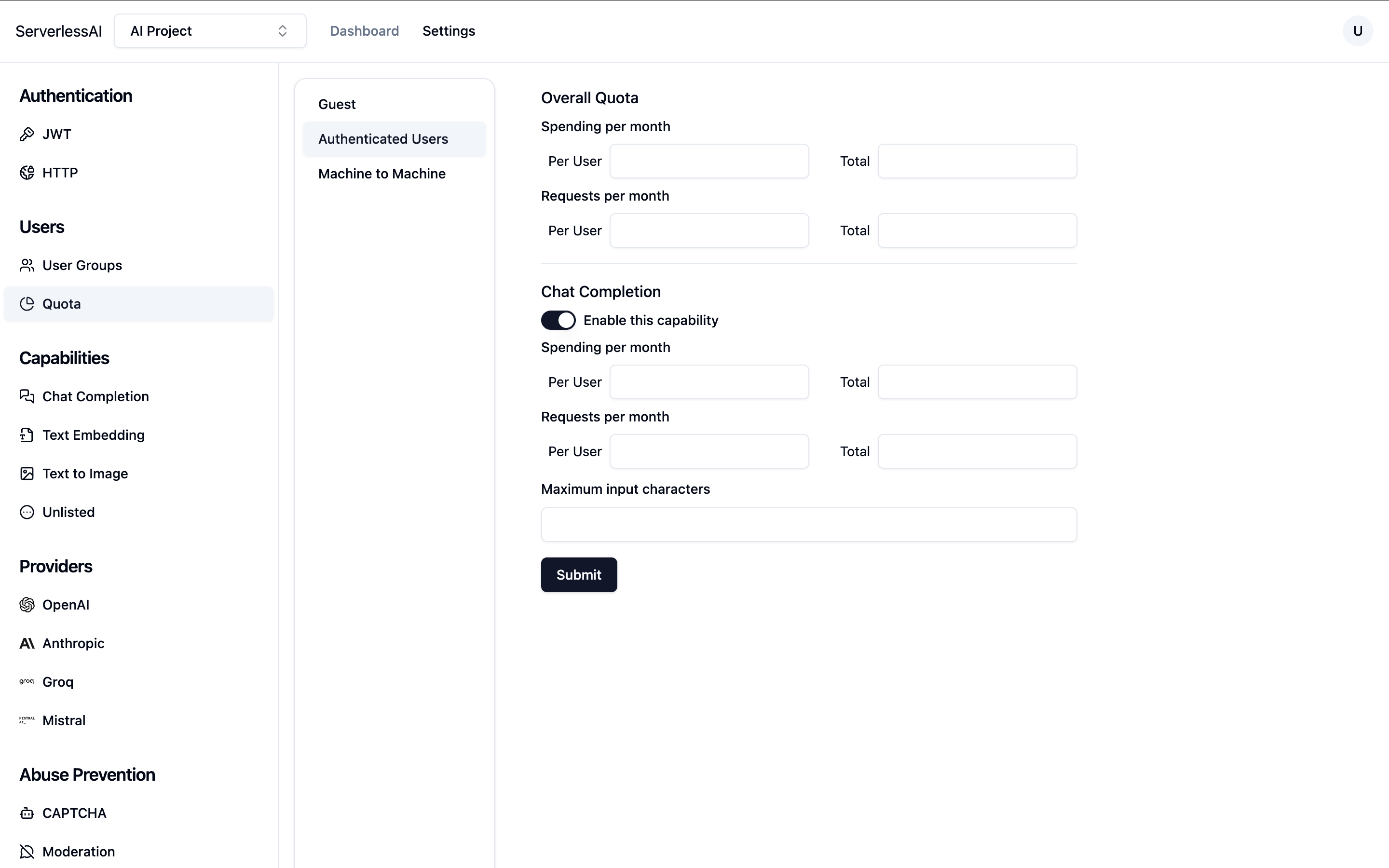Open HTTP authentication settings

tap(139, 173)
